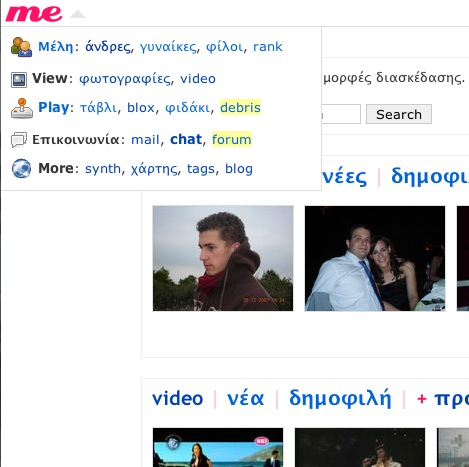Open the chat link

[x=186, y=139]
